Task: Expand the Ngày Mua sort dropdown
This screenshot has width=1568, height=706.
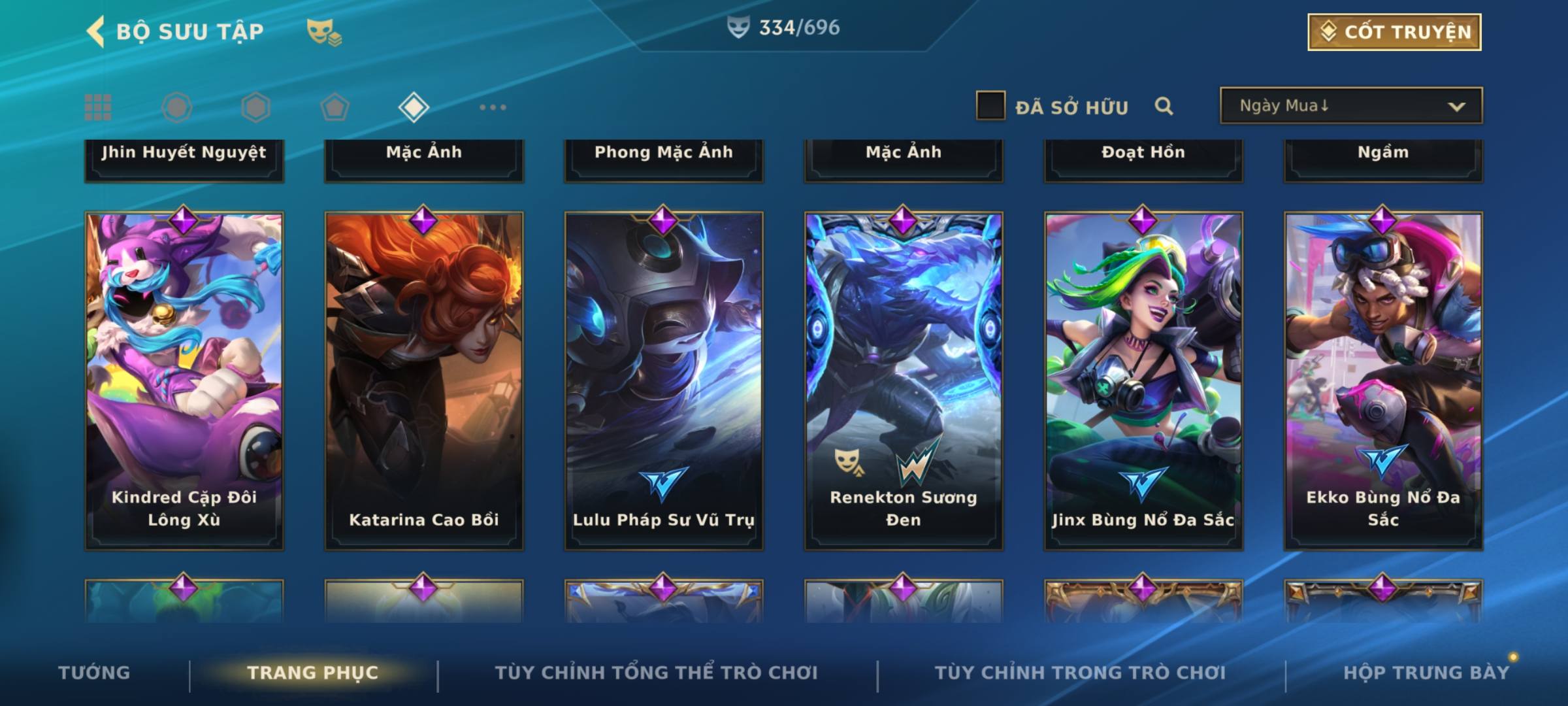Action: point(1351,106)
